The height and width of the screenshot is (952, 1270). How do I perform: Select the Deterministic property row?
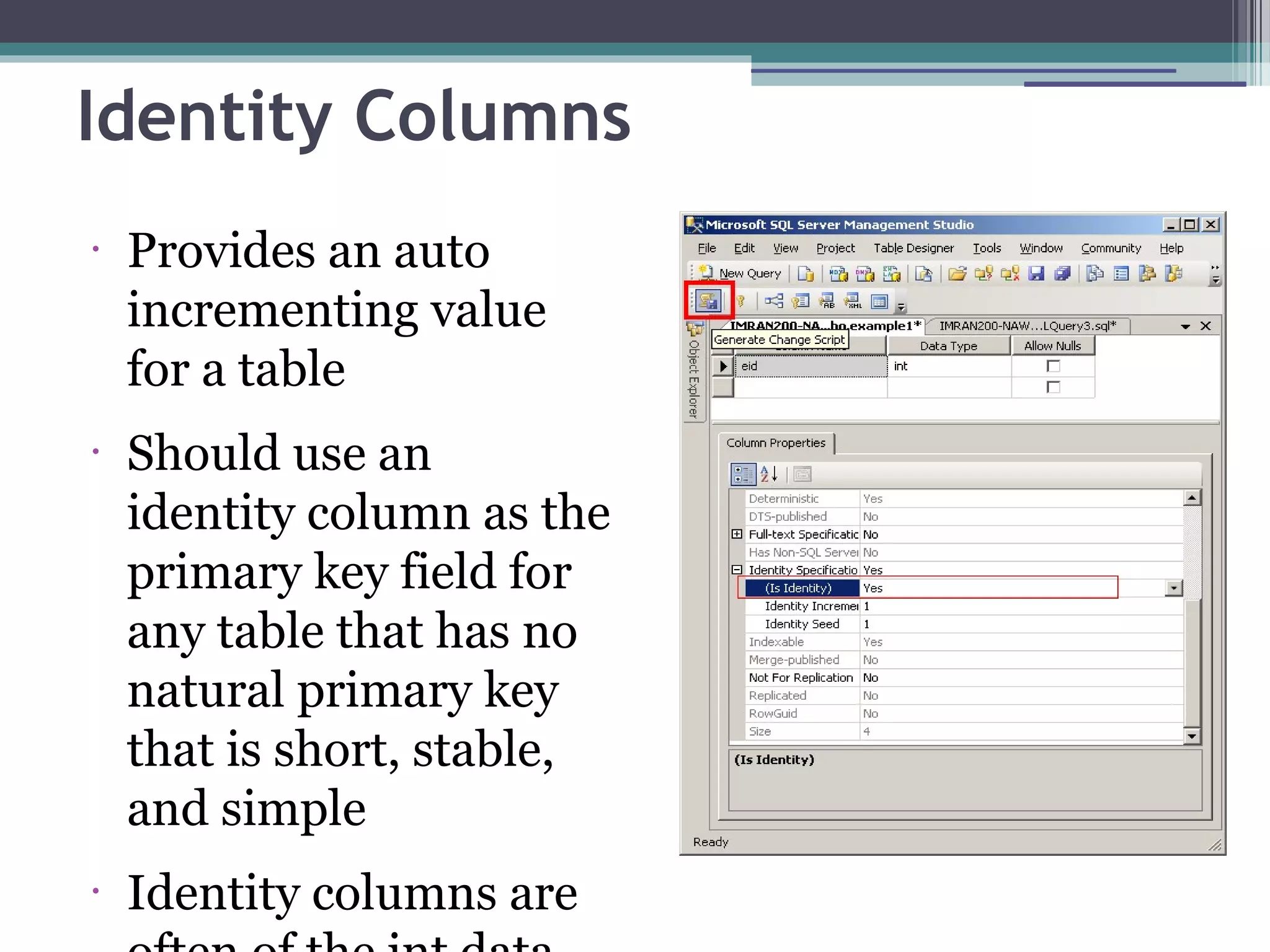(964, 499)
